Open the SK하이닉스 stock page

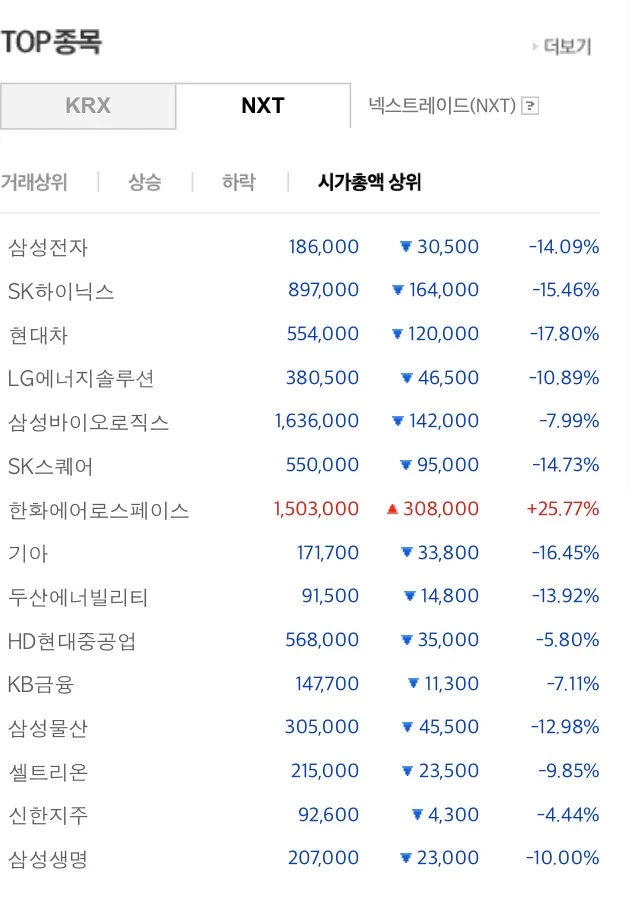point(61,291)
